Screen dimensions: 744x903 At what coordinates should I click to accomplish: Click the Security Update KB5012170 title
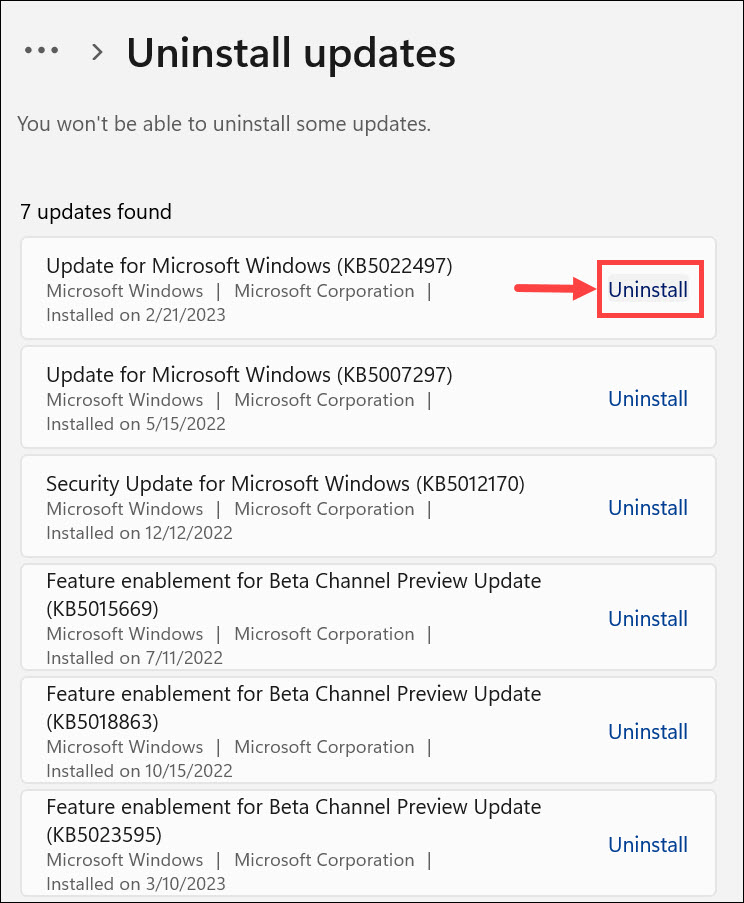point(285,484)
